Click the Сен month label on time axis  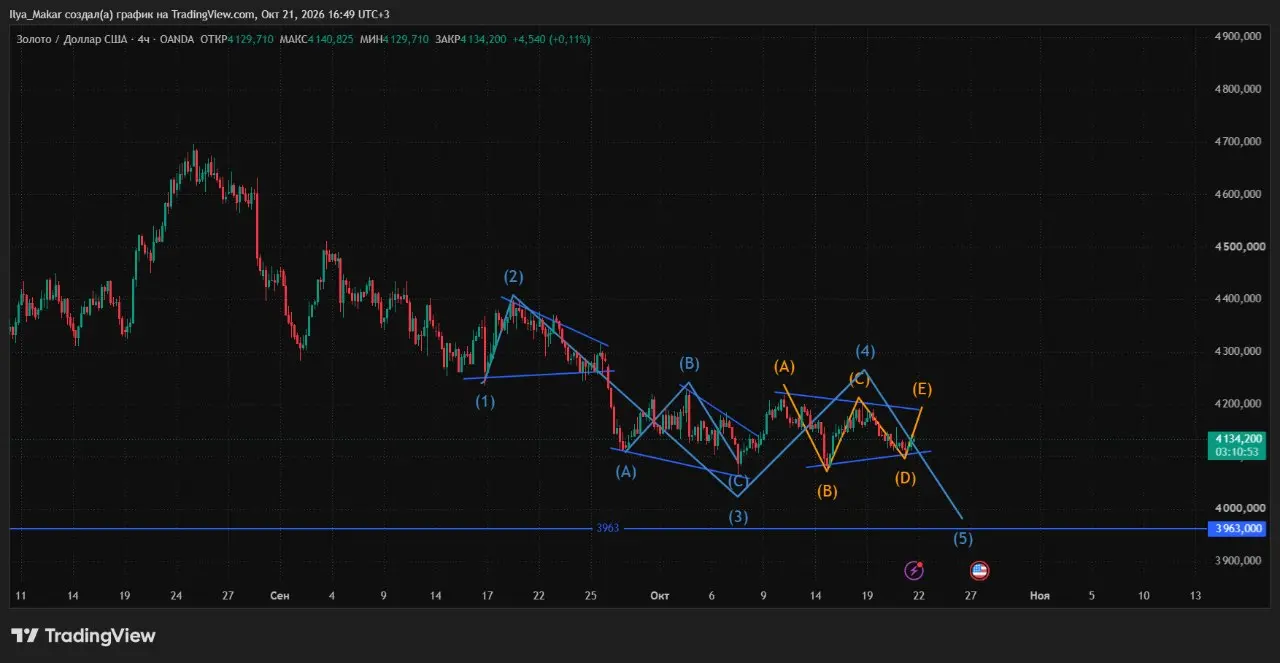pyautogui.click(x=280, y=596)
